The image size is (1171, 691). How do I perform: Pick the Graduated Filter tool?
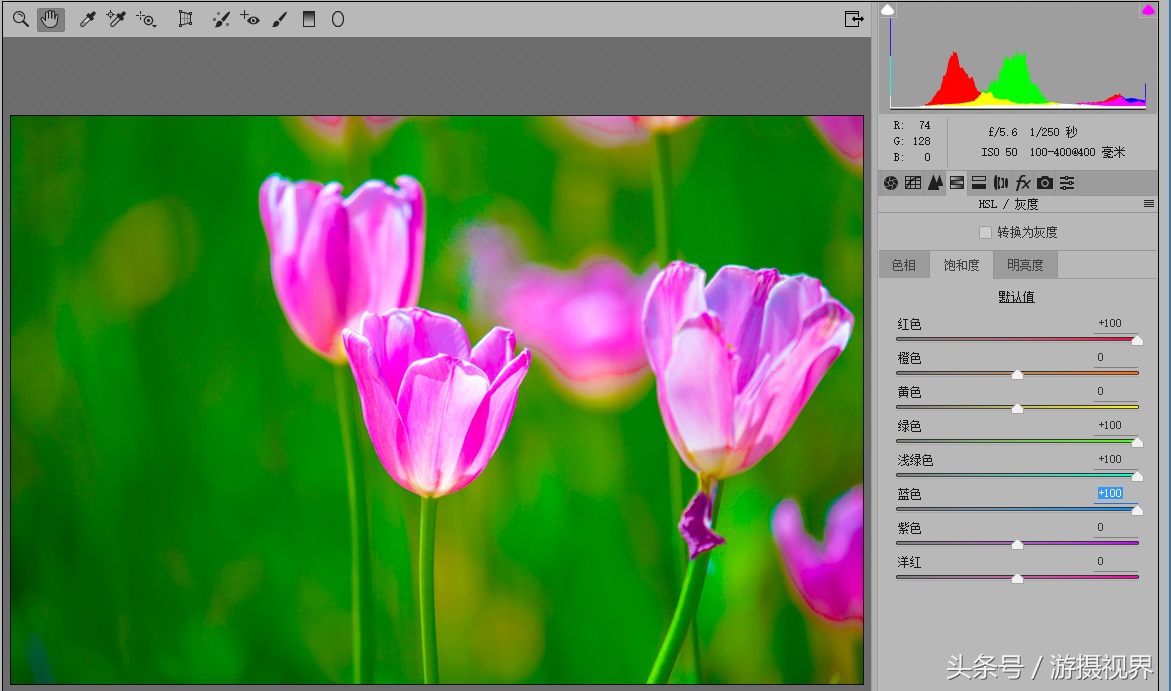(309, 19)
